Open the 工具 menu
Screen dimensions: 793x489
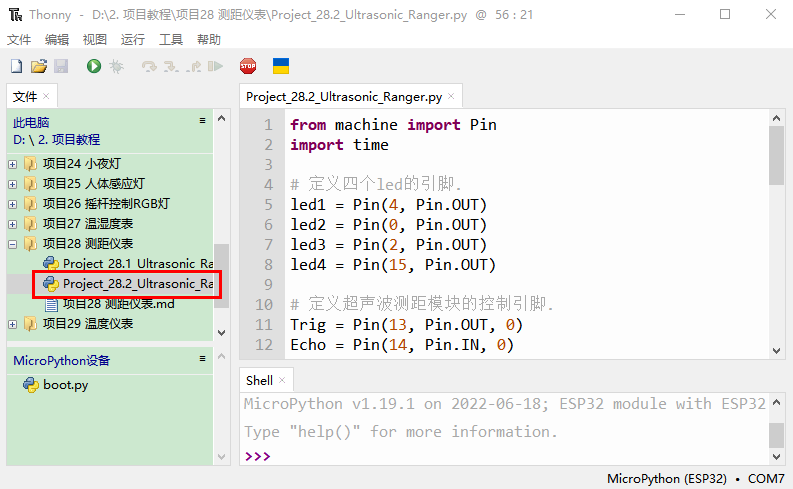tap(171, 39)
